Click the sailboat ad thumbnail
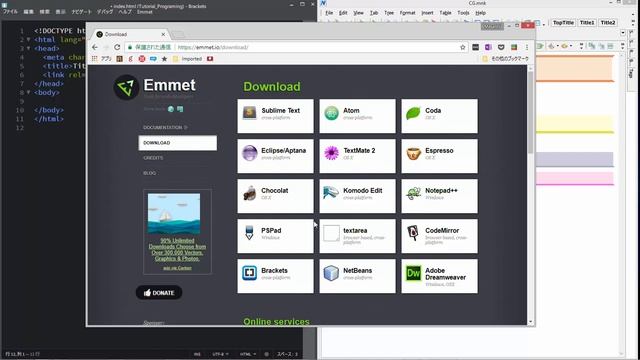The height and width of the screenshot is (360, 640). pos(174,213)
